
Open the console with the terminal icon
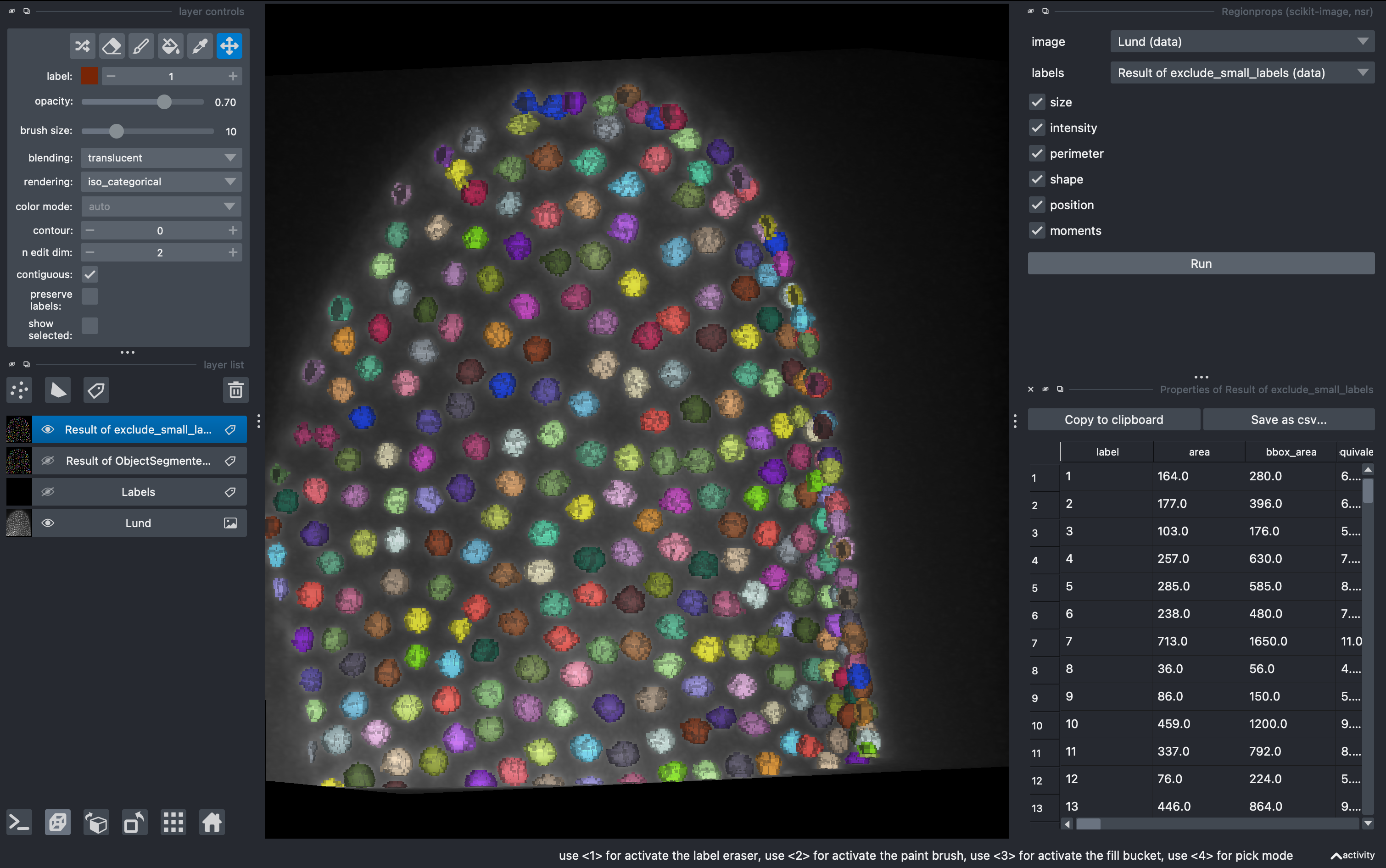(x=20, y=822)
